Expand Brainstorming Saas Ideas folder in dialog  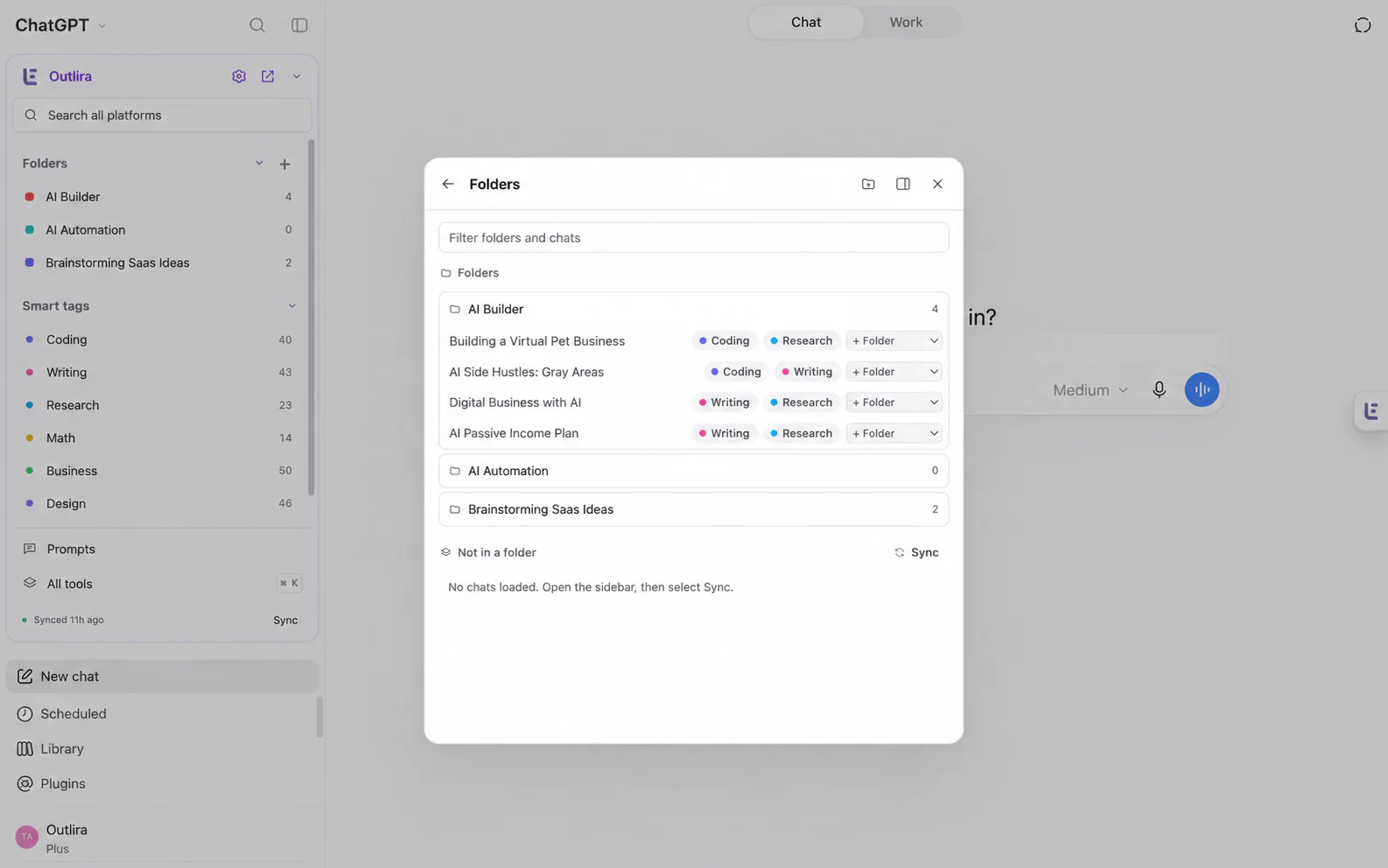[693, 509]
